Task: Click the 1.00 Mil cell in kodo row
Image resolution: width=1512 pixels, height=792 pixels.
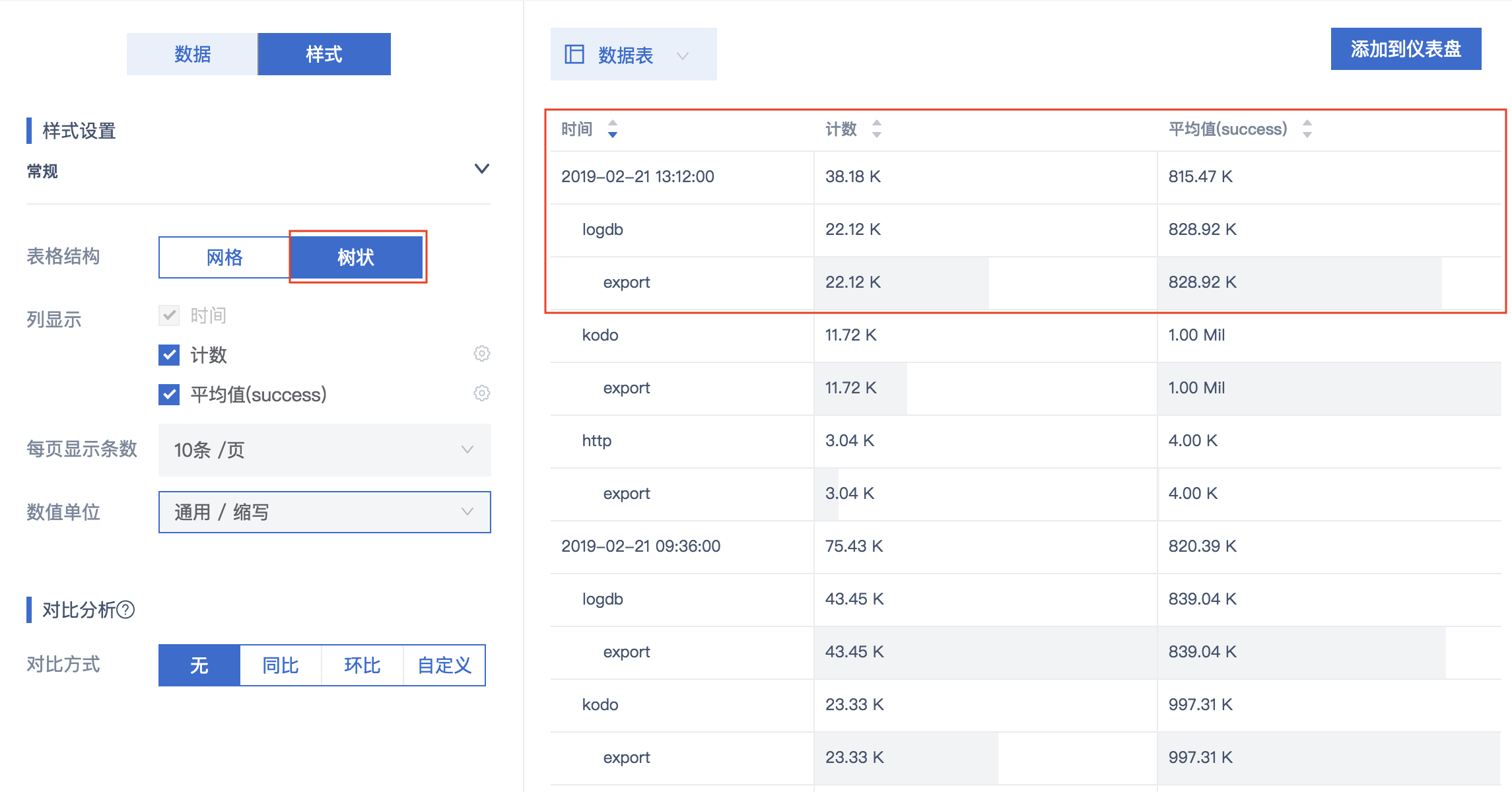Action: point(1329,335)
